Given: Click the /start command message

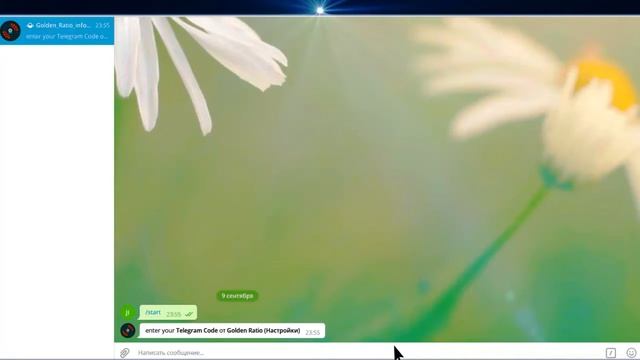Looking at the screenshot, I should (168, 313).
